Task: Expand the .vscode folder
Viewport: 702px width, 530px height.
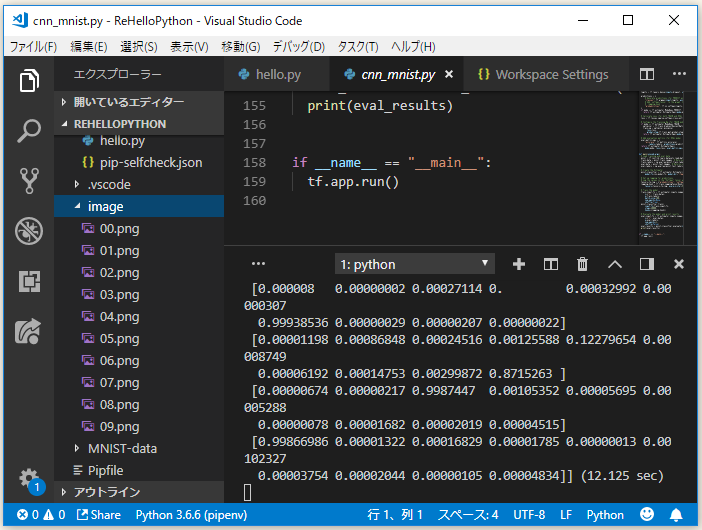Action: [139, 184]
